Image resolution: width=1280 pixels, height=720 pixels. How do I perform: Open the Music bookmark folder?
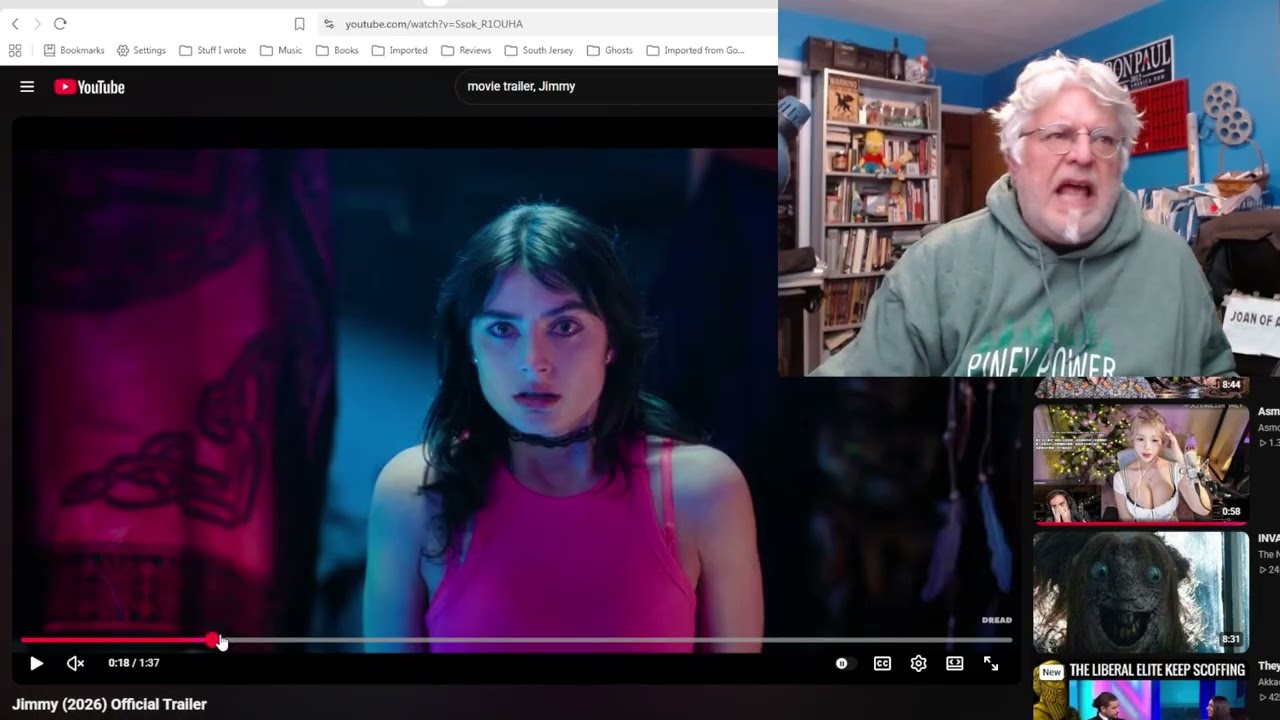pos(281,50)
